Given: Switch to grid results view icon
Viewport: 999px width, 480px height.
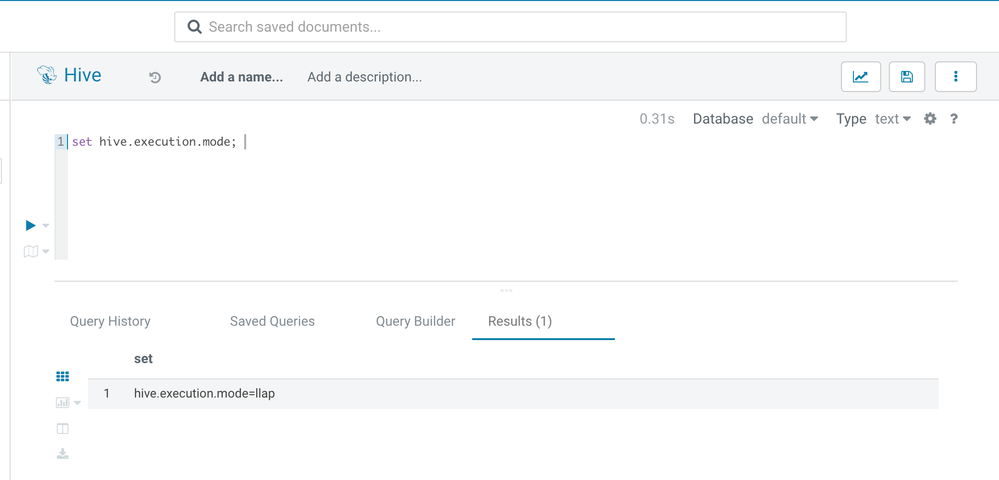Looking at the screenshot, I should pyautogui.click(x=62, y=377).
